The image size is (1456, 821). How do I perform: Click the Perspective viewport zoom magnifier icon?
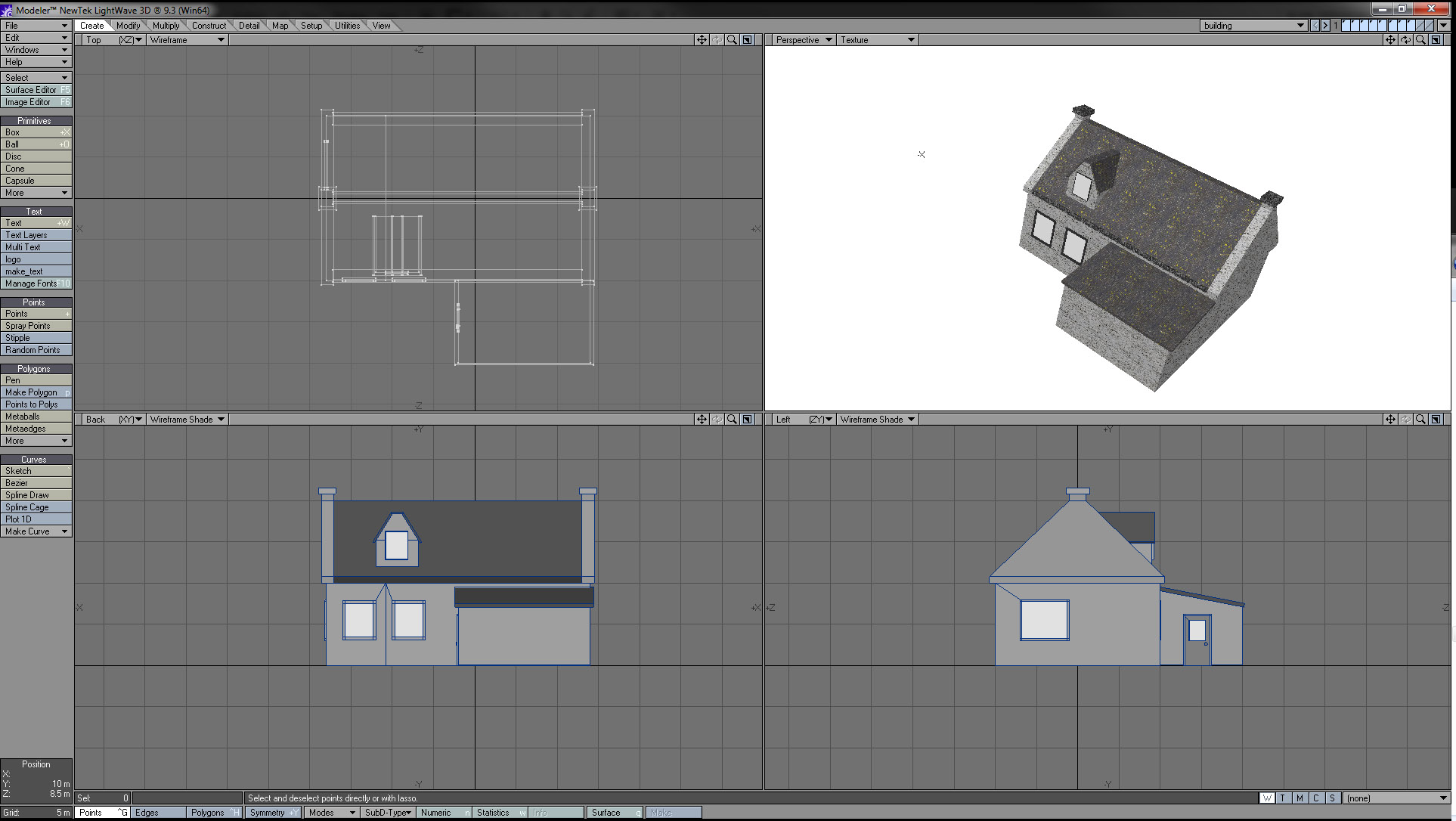coord(1420,40)
